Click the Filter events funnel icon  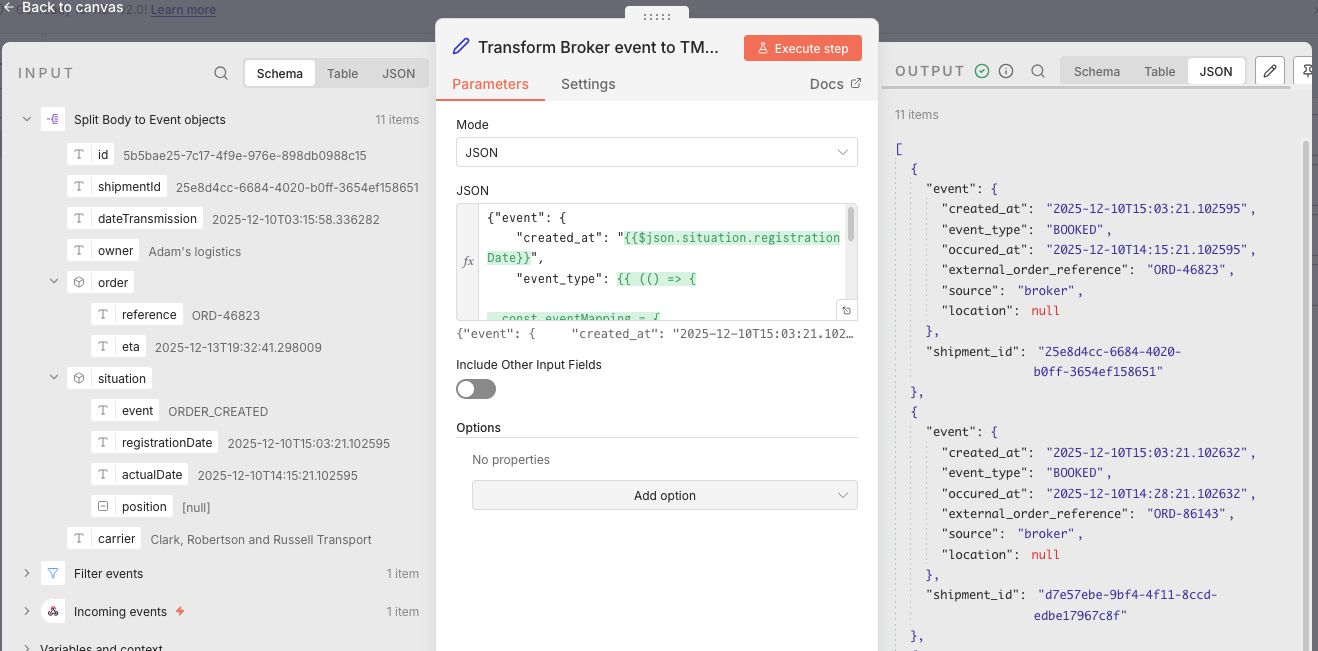tap(53, 573)
